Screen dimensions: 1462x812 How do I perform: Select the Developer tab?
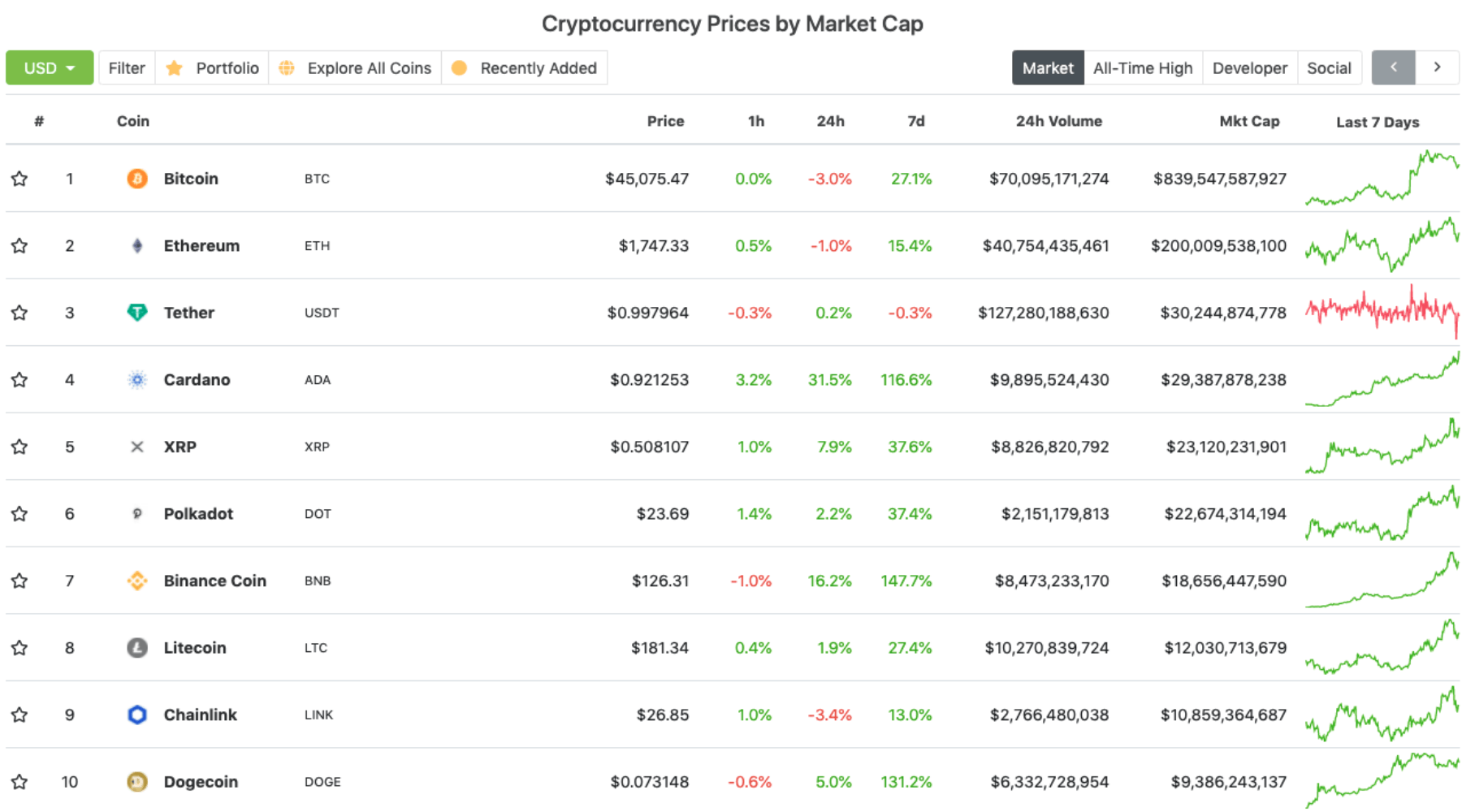coord(1249,68)
